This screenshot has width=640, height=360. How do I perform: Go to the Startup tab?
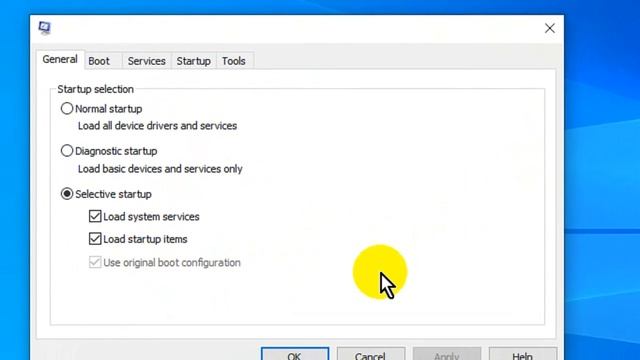pos(193,61)
